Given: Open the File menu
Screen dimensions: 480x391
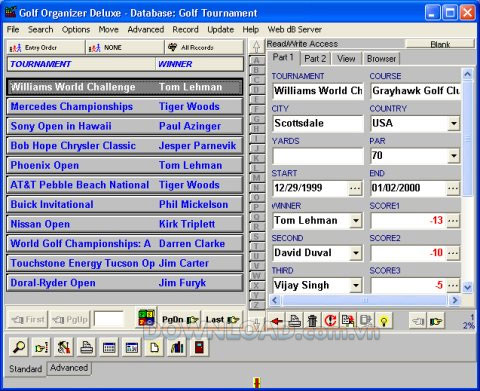Looking at the screenshot, I should [x=13, y=29].
